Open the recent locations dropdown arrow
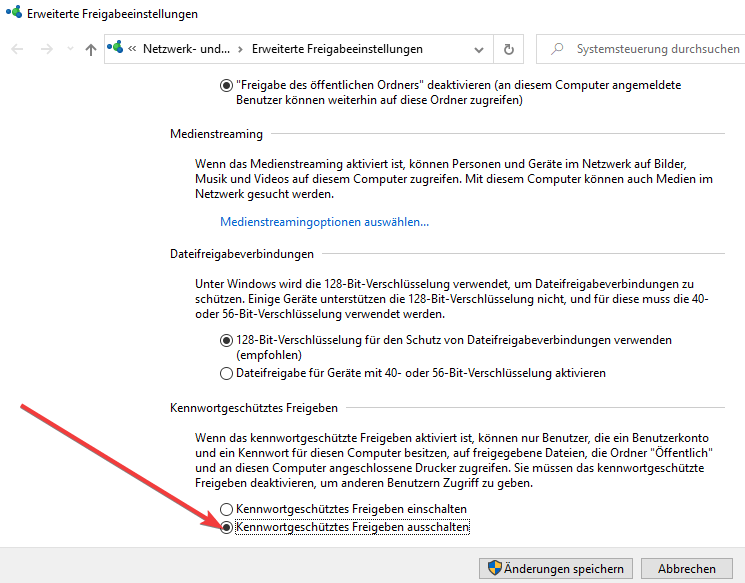745x583 pixels. tap(70, 49)
